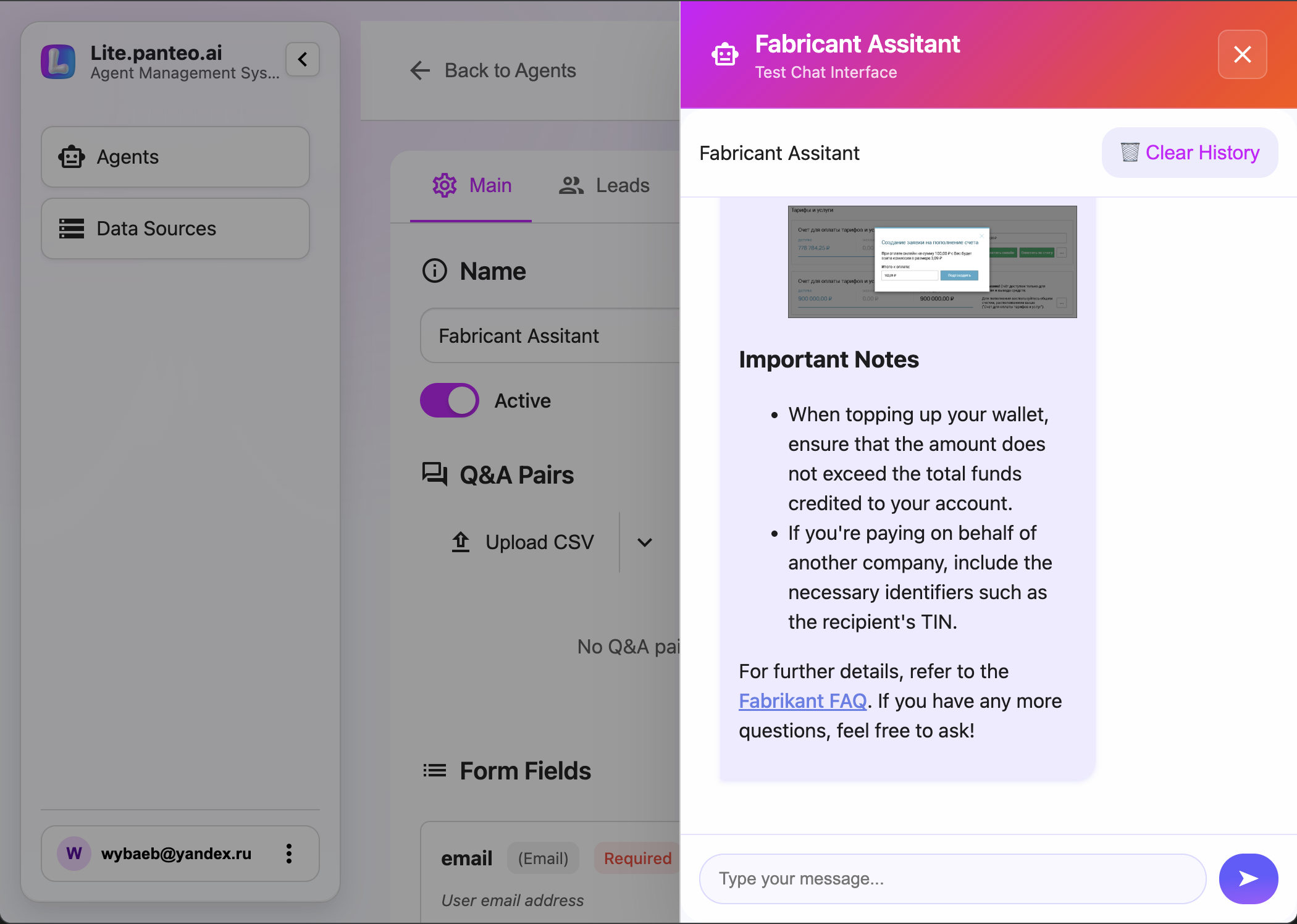Click the Type your message input field
1297x924 pixels.
click(951, 878)
